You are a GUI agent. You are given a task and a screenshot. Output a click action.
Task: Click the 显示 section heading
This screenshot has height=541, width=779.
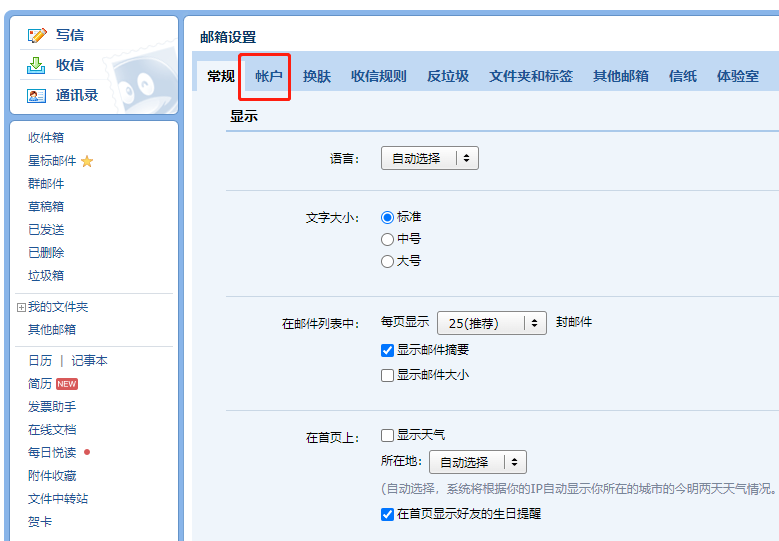244,117
